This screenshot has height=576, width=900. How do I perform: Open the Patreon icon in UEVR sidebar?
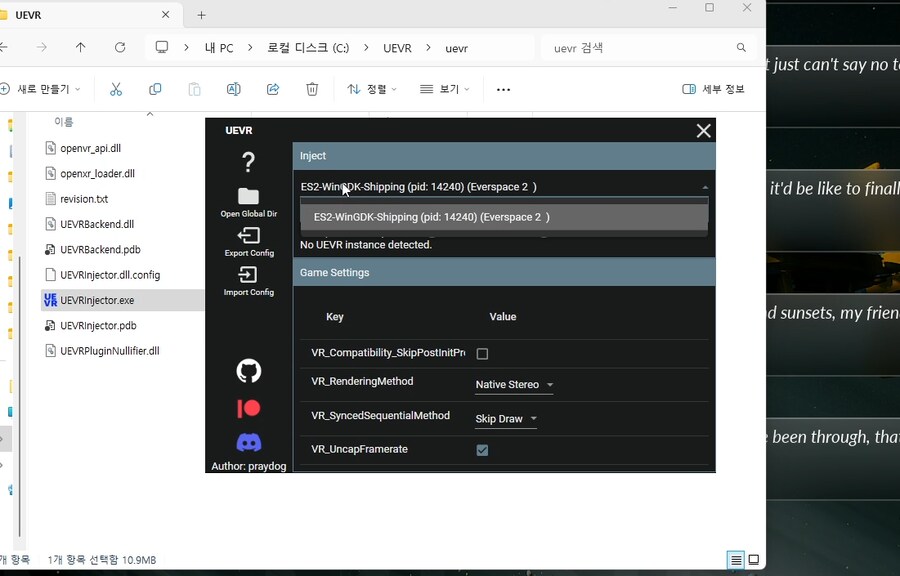tap(249, 408)
